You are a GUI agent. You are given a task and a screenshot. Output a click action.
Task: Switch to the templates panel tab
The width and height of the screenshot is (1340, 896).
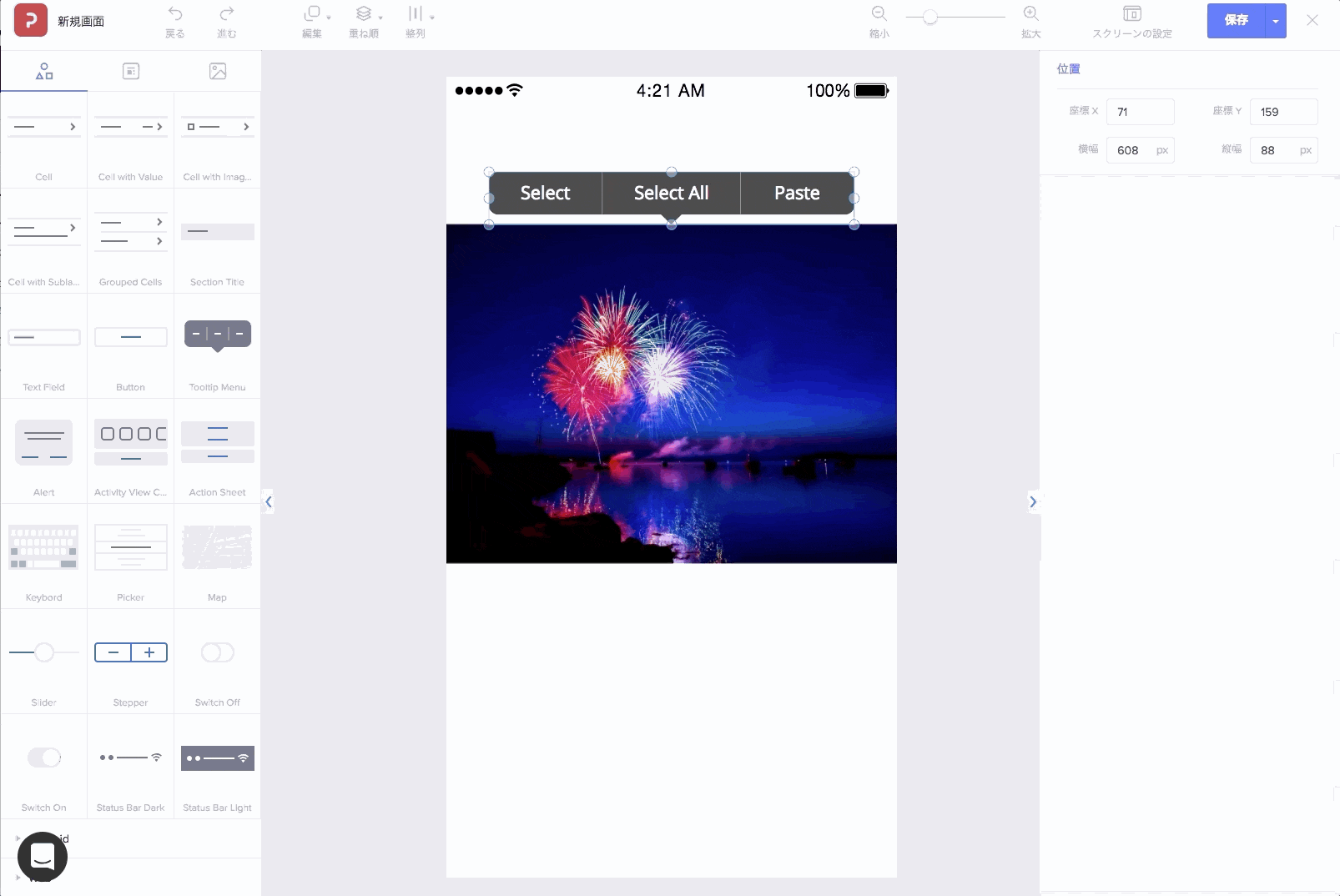(x=131, y=71)
